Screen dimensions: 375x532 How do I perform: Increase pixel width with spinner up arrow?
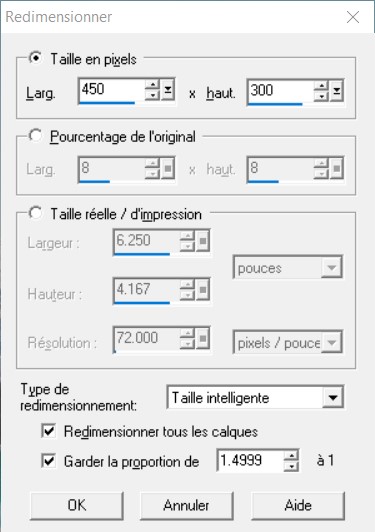(x=152, y=85)
